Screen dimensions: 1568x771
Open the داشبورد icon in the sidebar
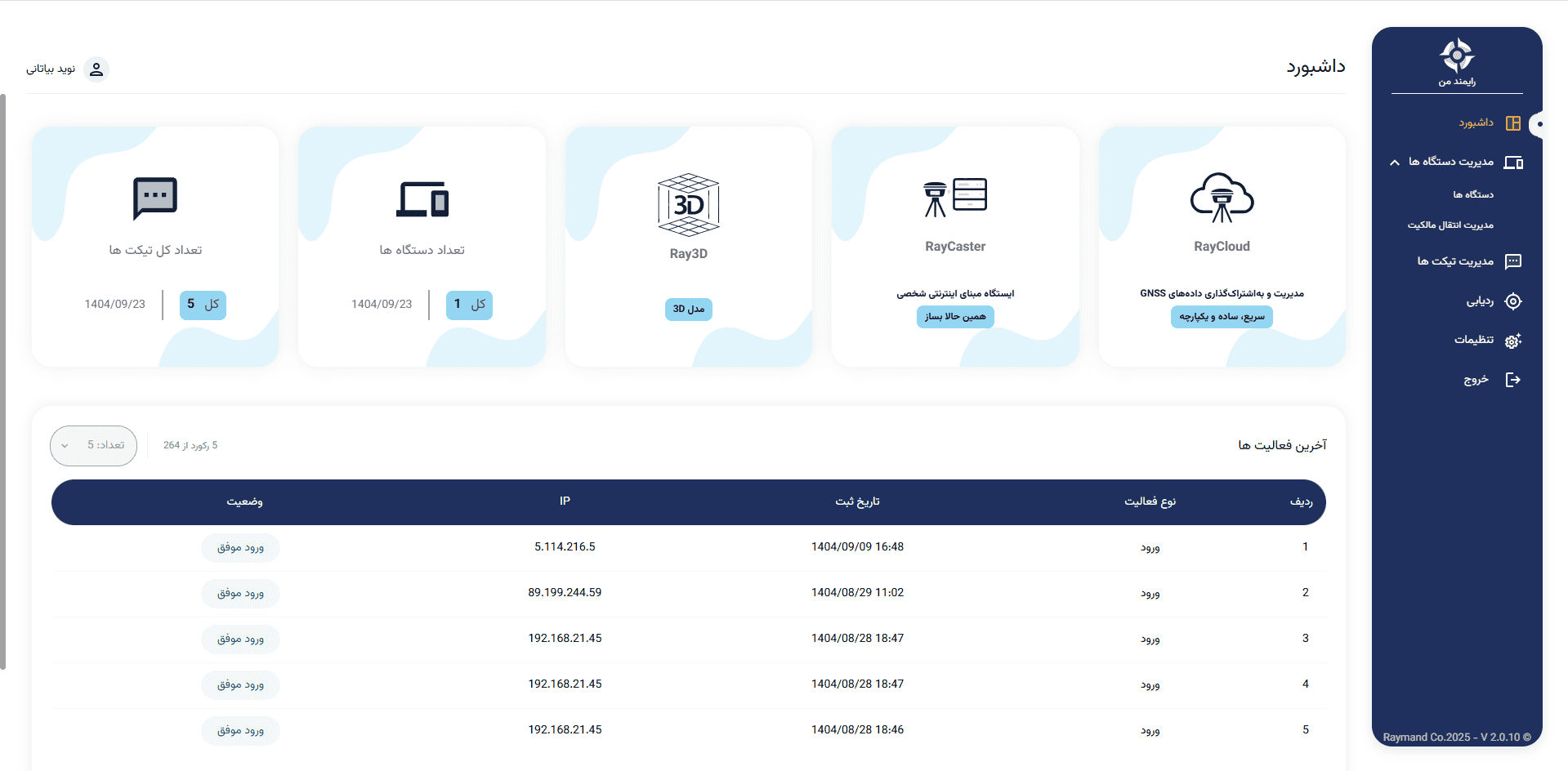(x=1514, y=123)
